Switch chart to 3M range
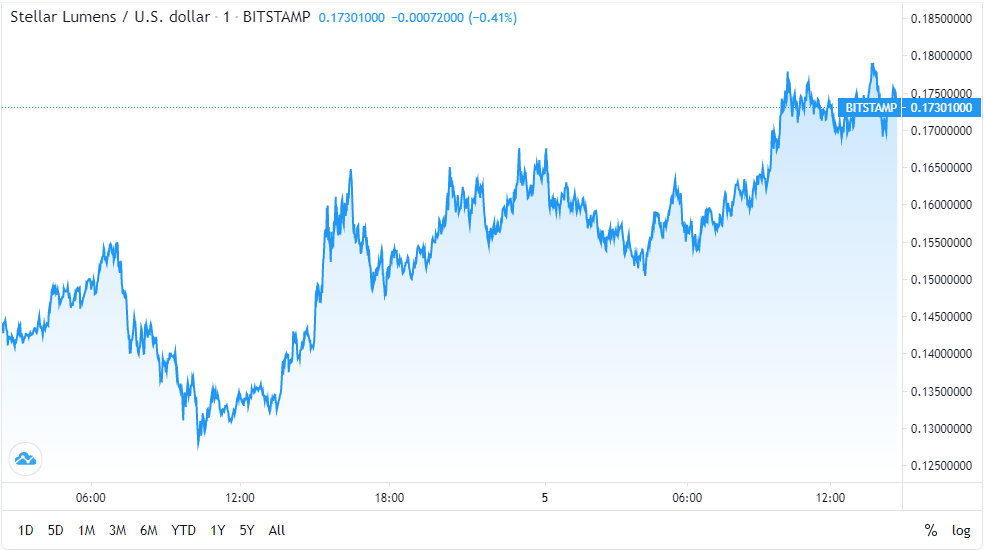Viewport: 984px width, 550px height. point(118,530)
